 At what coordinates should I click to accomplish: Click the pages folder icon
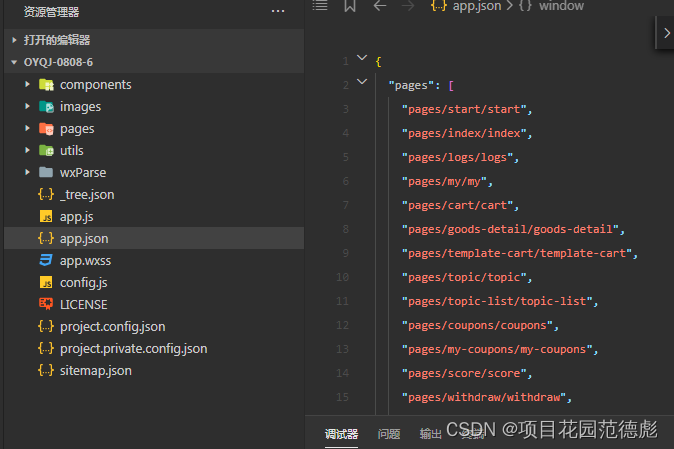coord(46,128)
